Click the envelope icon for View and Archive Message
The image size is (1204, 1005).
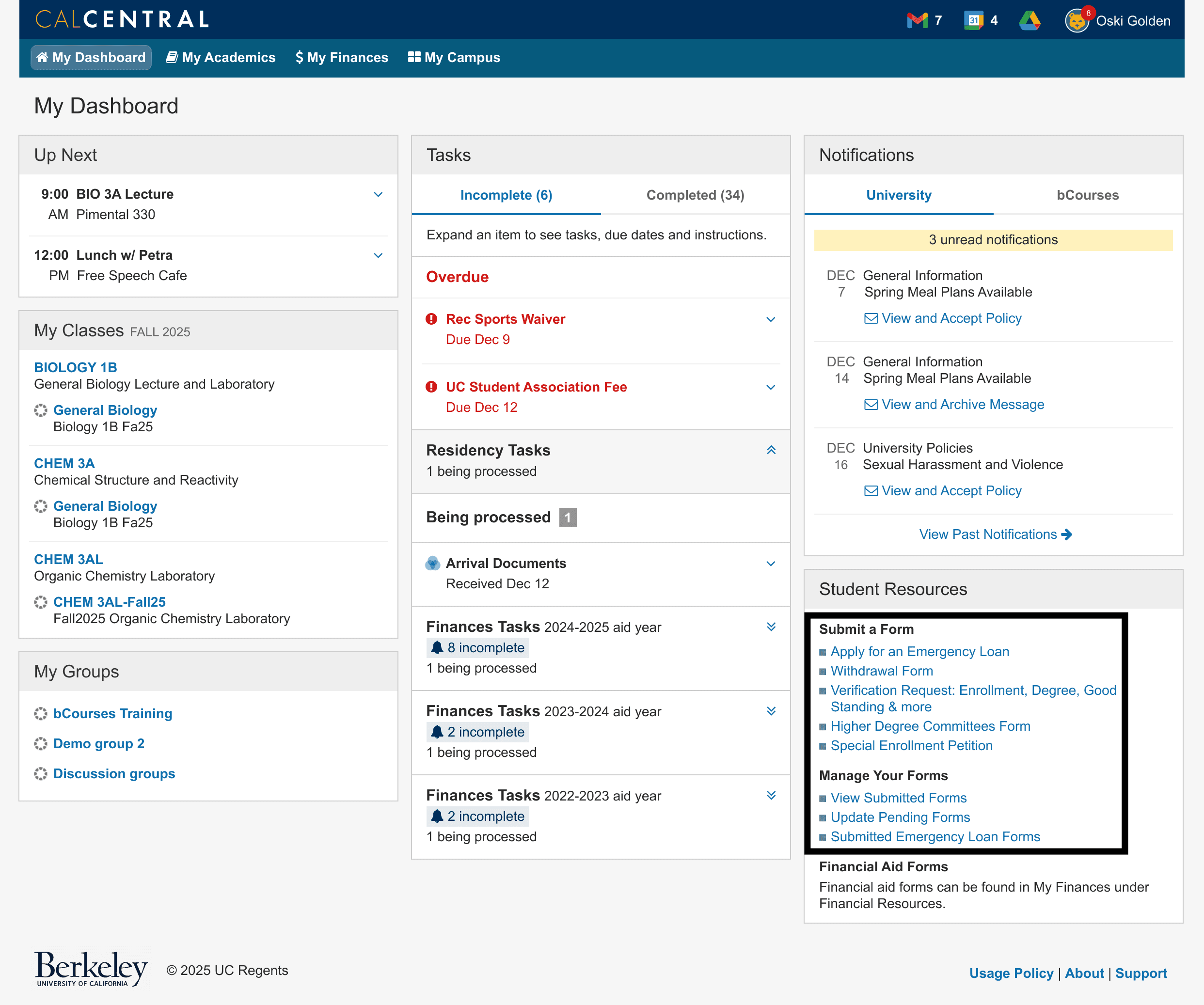[x=871, y=405]
